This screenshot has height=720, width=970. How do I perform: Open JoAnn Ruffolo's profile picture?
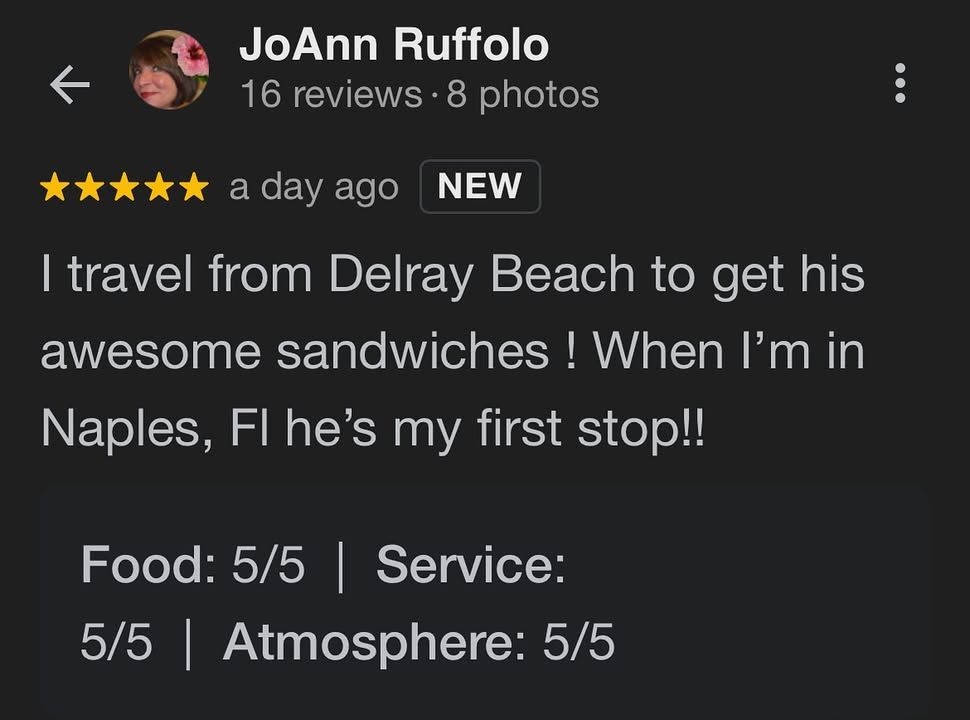[x=169, y=70]
